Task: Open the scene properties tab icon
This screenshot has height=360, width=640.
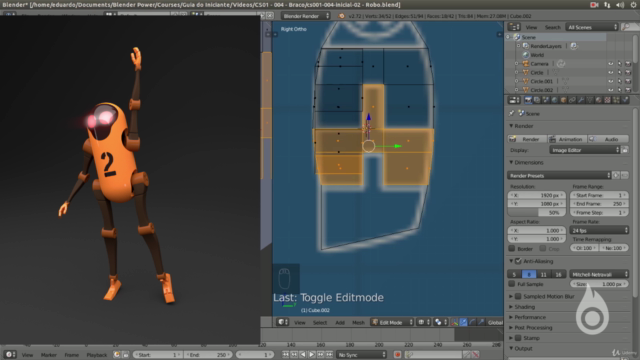Action: pos(546,100)
